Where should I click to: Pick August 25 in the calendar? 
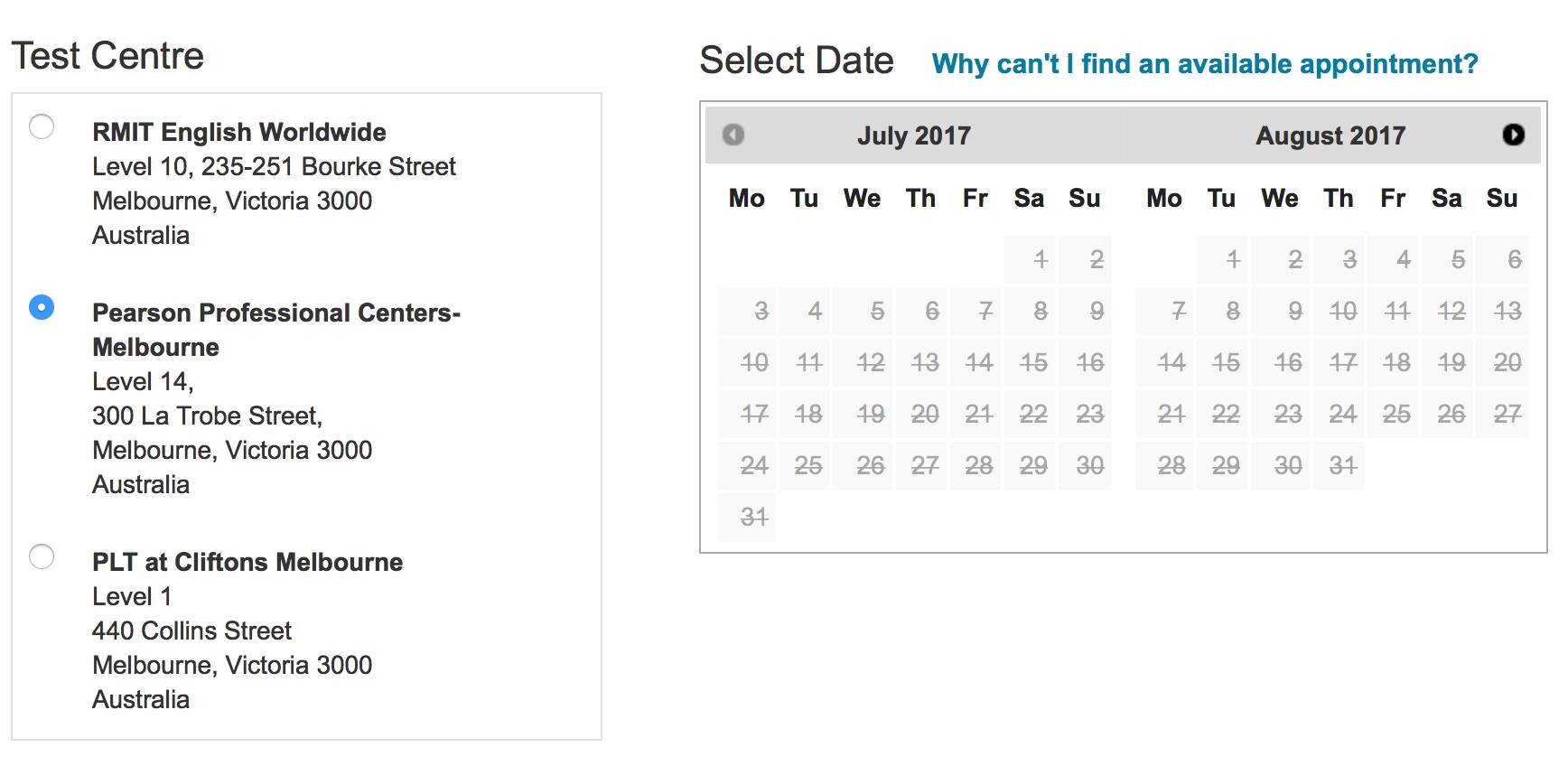point(1394,415)
